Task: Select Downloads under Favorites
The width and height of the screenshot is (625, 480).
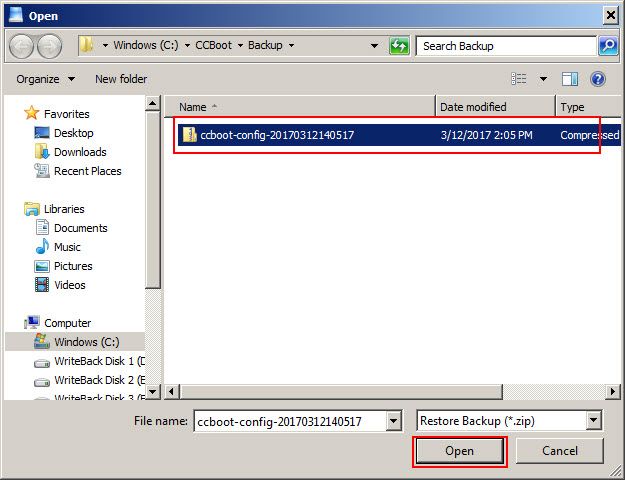Action: click(80, 152)
